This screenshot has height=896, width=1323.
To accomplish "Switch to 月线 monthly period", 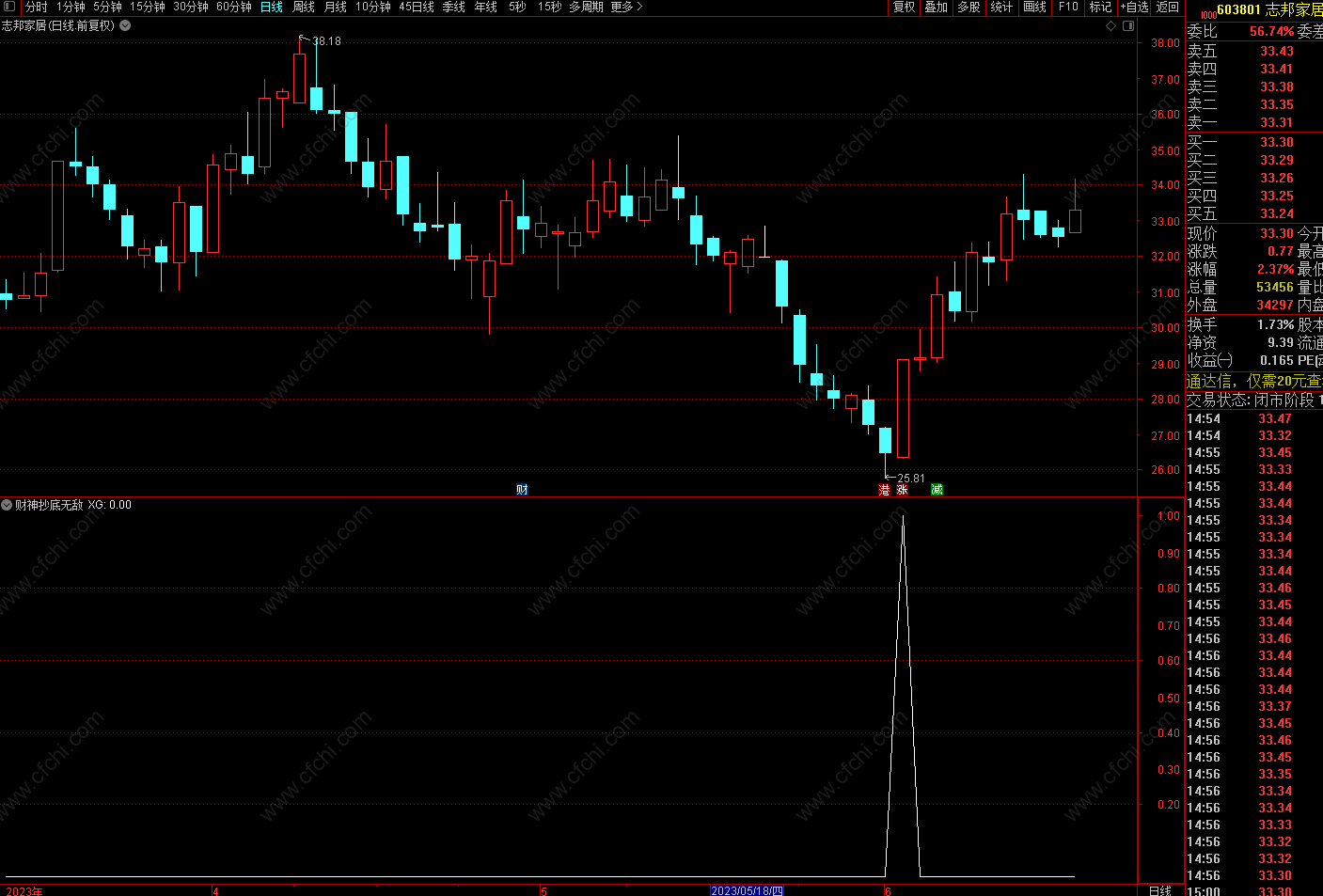I will (336, 7).
